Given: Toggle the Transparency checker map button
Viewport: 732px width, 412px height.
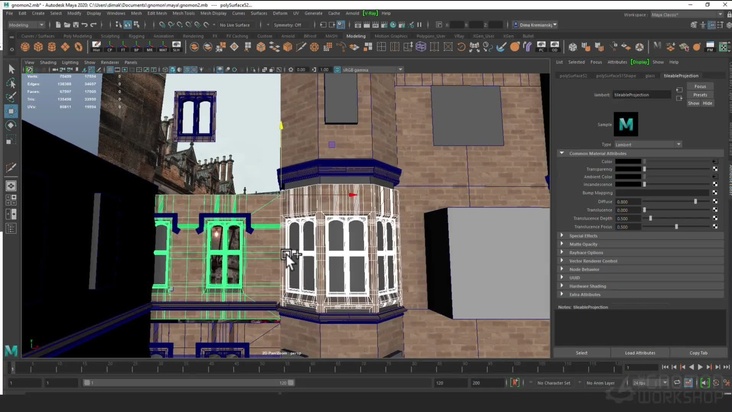Looking at the screenshot, I should (715, 169).
